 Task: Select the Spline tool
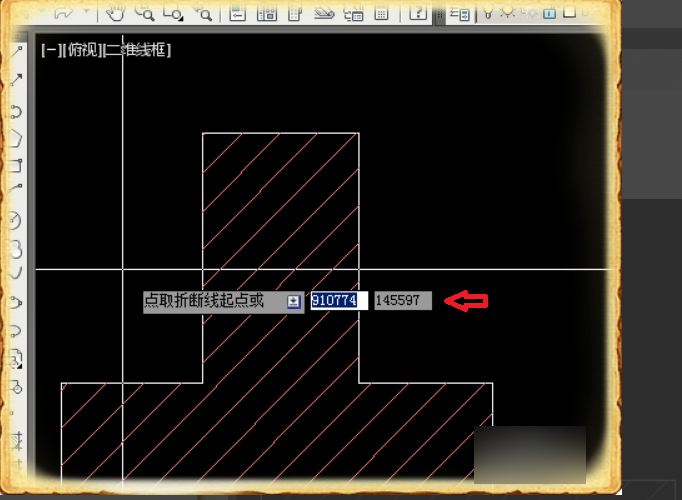(16, 273)
